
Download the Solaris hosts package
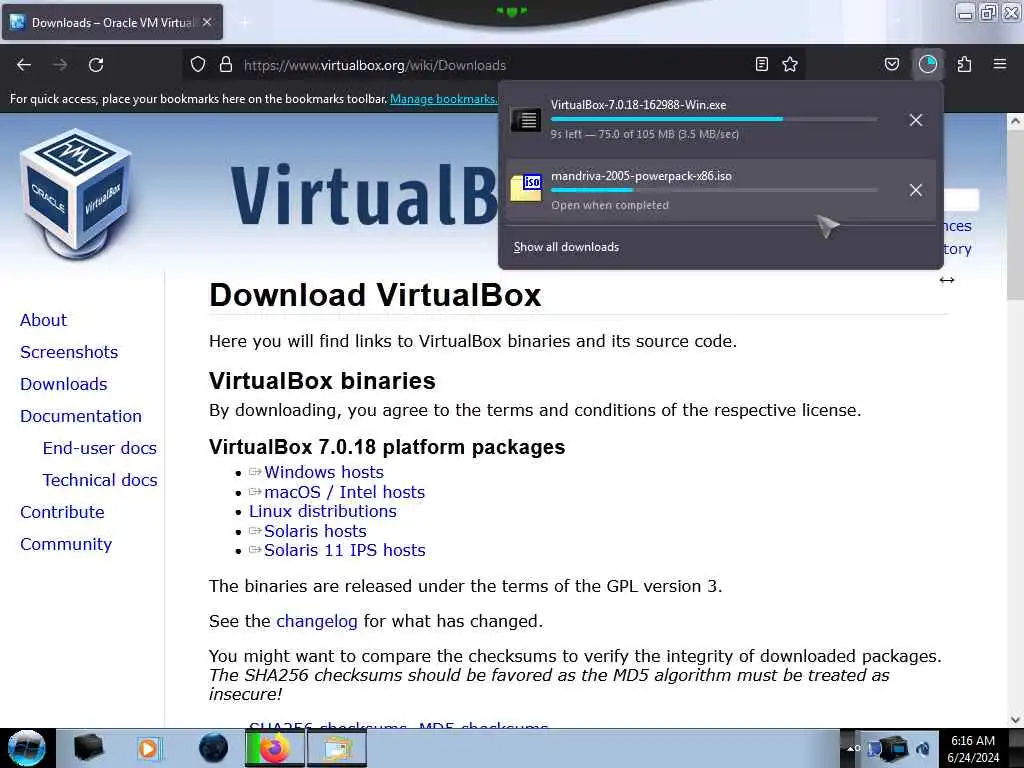pyautogui.click(x=315, y=531)
